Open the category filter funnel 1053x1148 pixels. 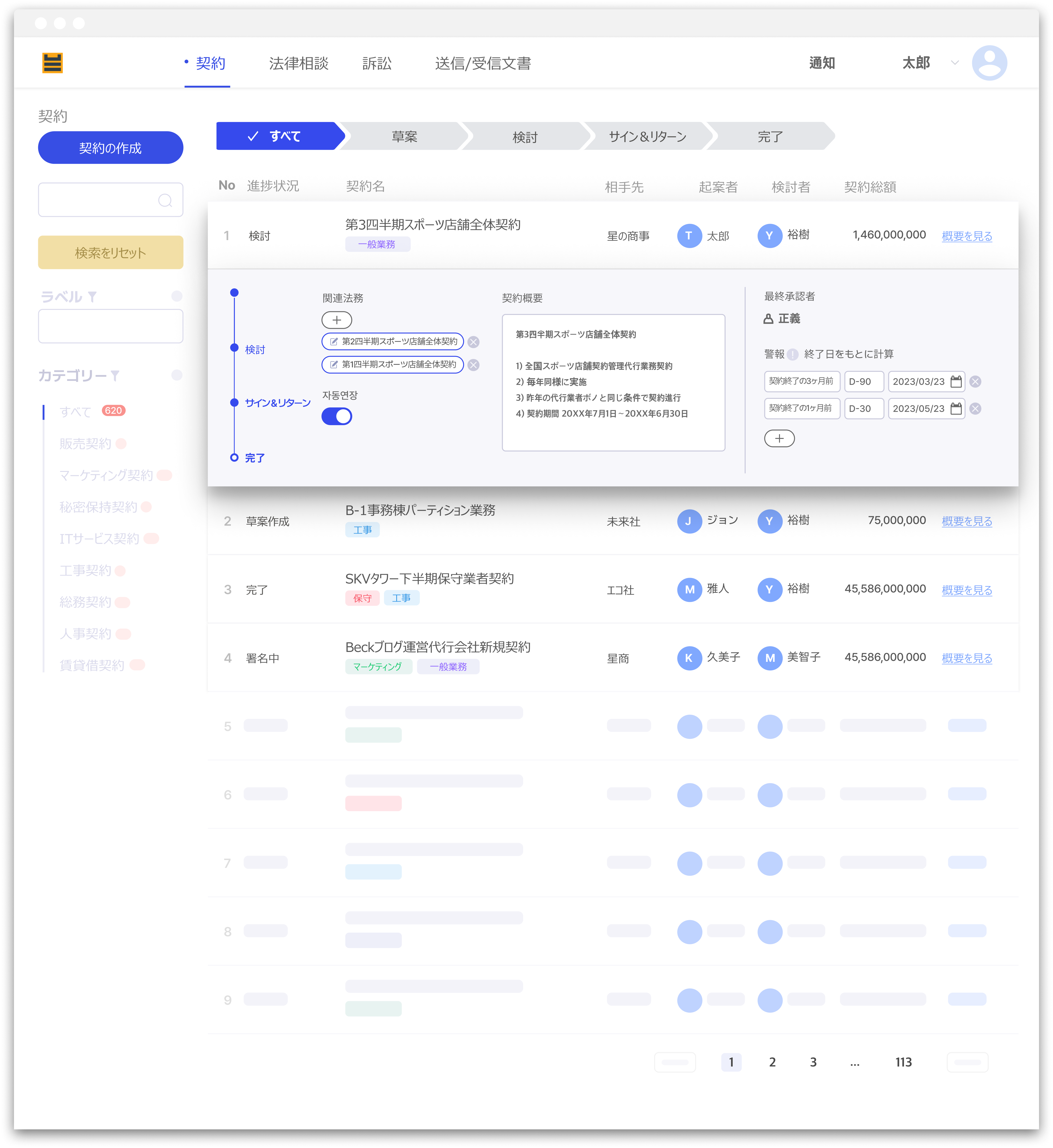[115, 376]
